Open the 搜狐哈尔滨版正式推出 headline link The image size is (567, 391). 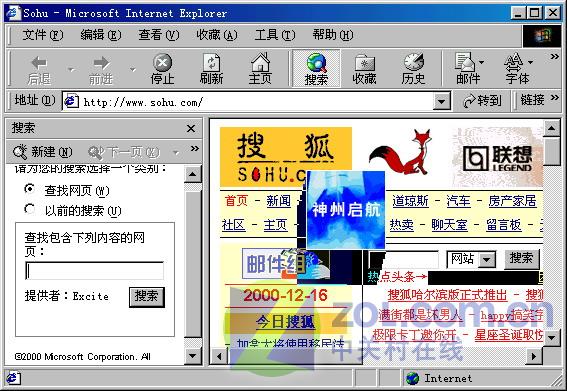click(x=448, y=295)
